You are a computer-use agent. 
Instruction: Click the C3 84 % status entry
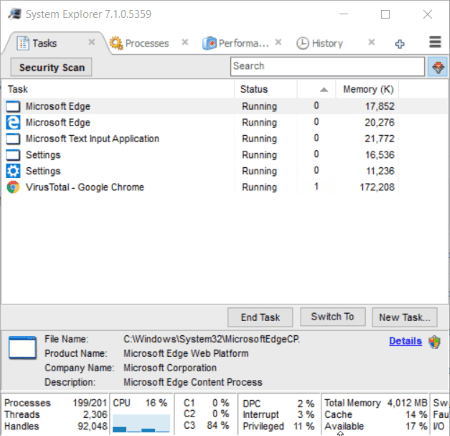tap(206, 425)
